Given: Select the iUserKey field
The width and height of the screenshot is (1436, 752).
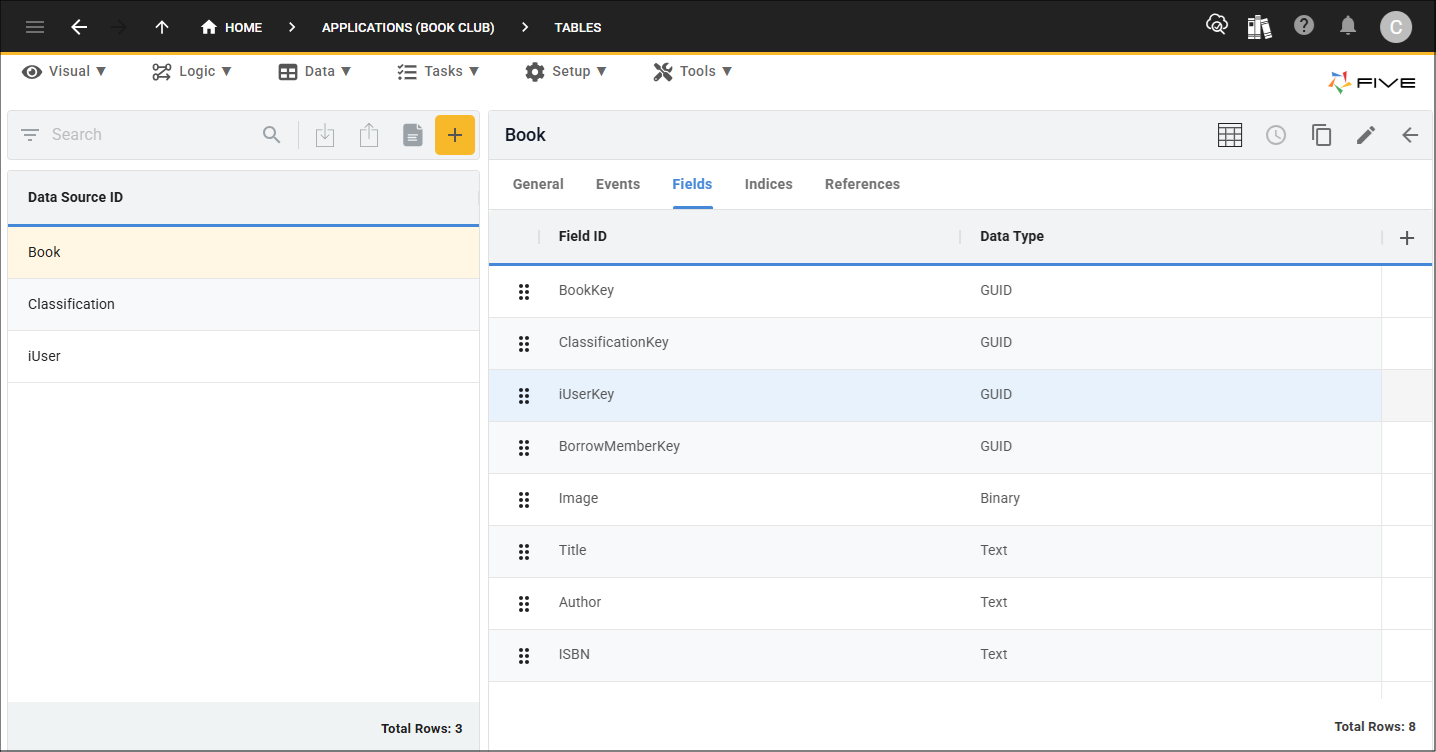Looking at the screenshot, I should pos(586,394).
